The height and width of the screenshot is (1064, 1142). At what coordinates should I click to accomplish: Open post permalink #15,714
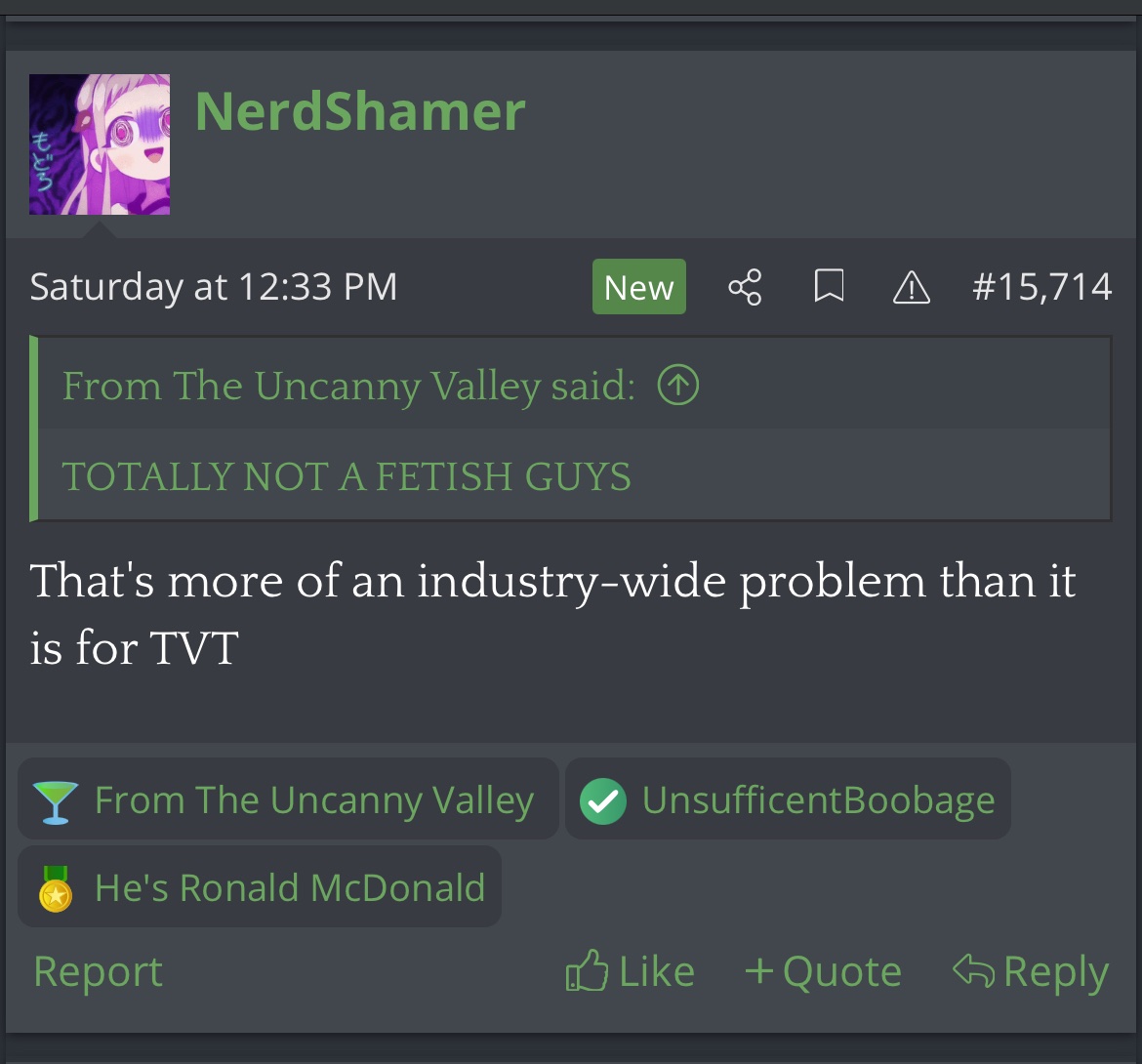pyautogui.click(x=1041, y=287)
